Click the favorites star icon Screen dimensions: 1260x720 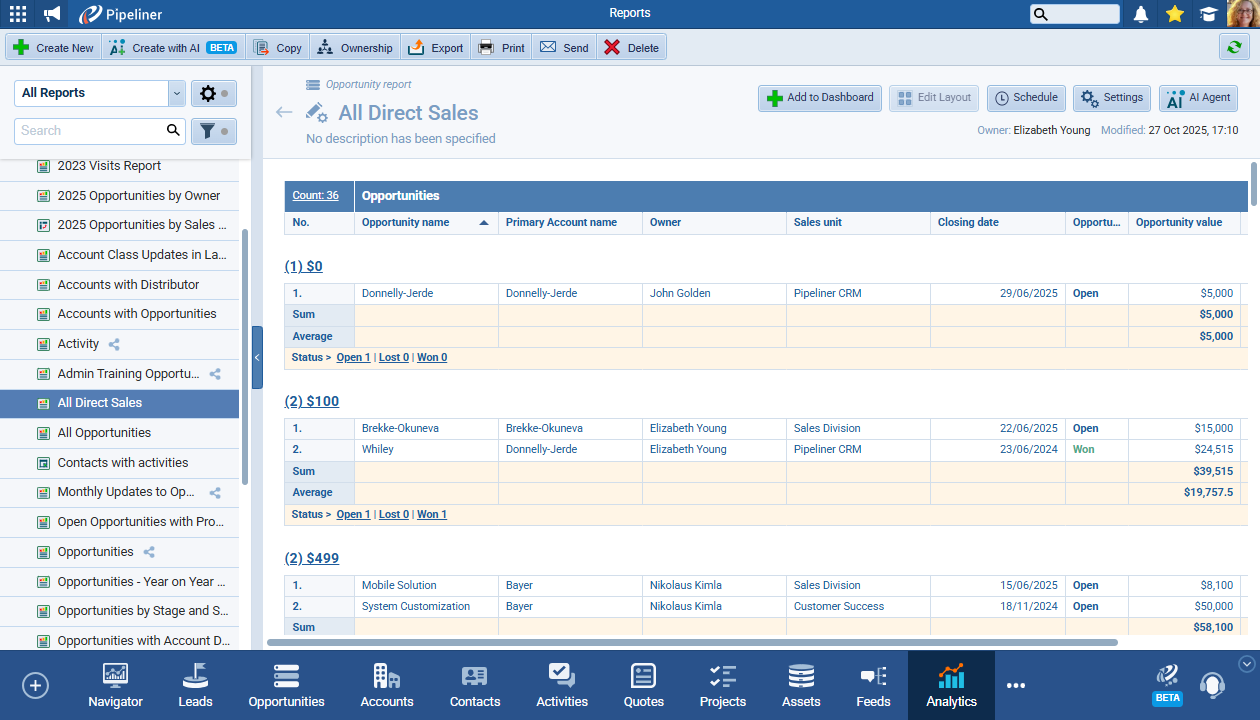(1175, 14)
